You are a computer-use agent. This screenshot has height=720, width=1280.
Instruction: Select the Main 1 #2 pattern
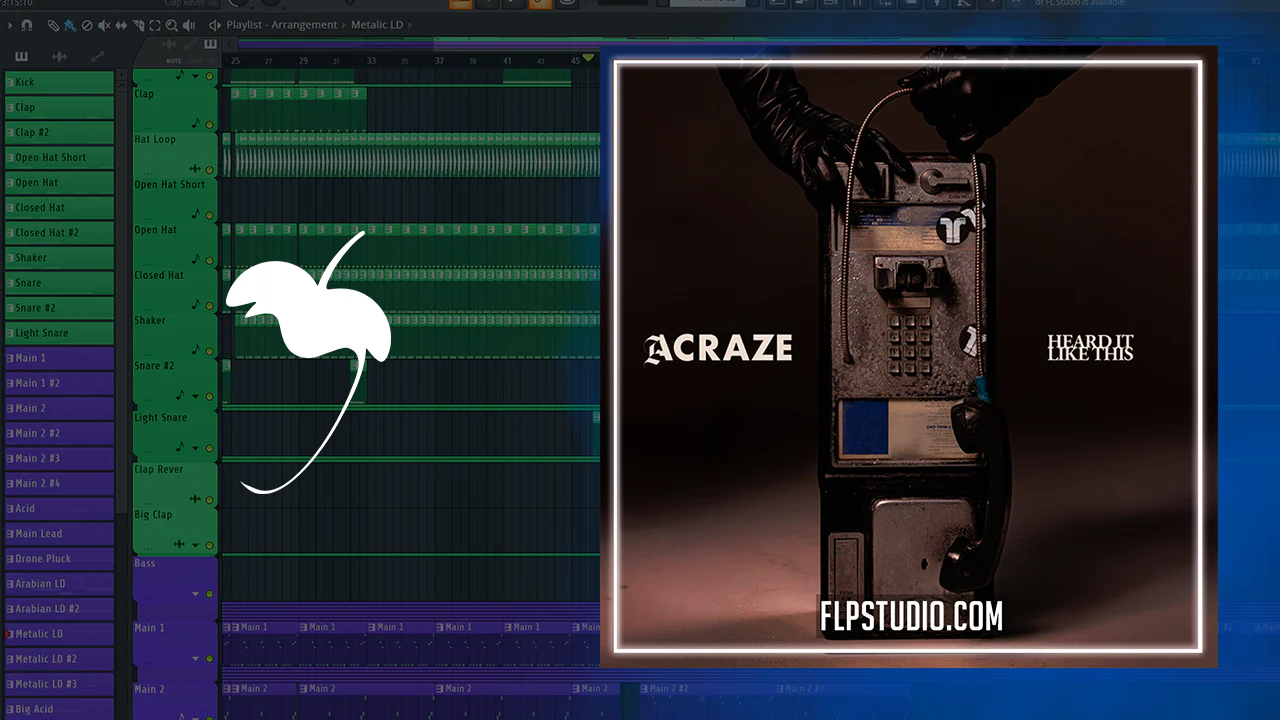59,383
